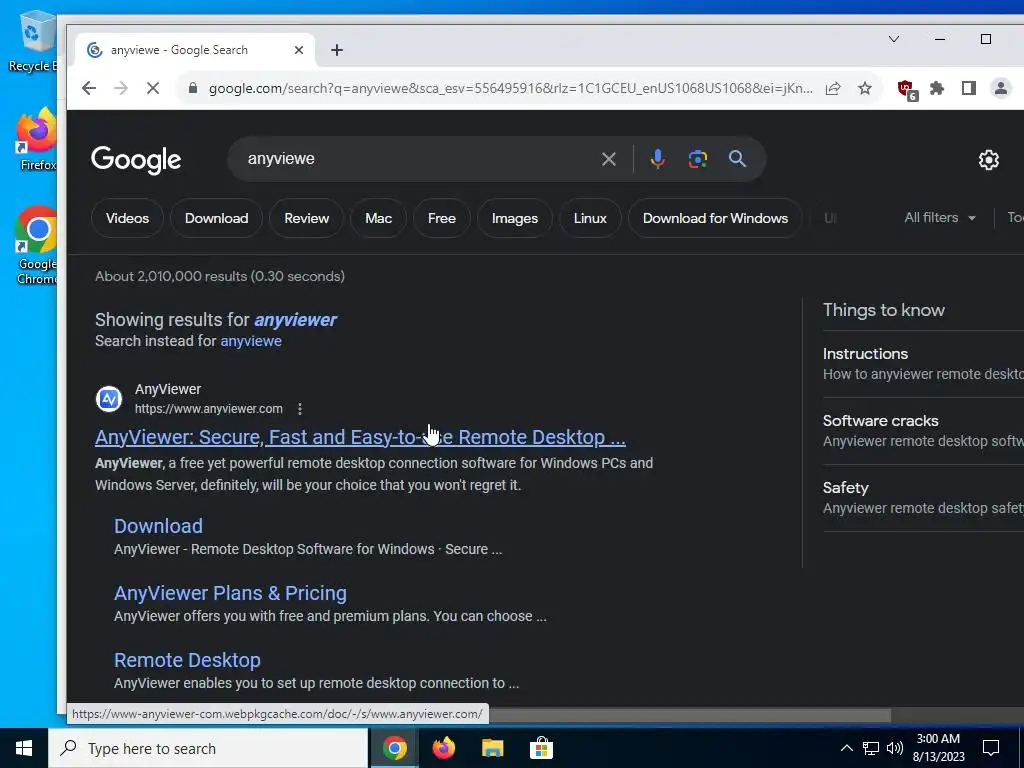Click the taskbar search box
The height and width of the screenshot is (768, 1024).
coord(208,748)
